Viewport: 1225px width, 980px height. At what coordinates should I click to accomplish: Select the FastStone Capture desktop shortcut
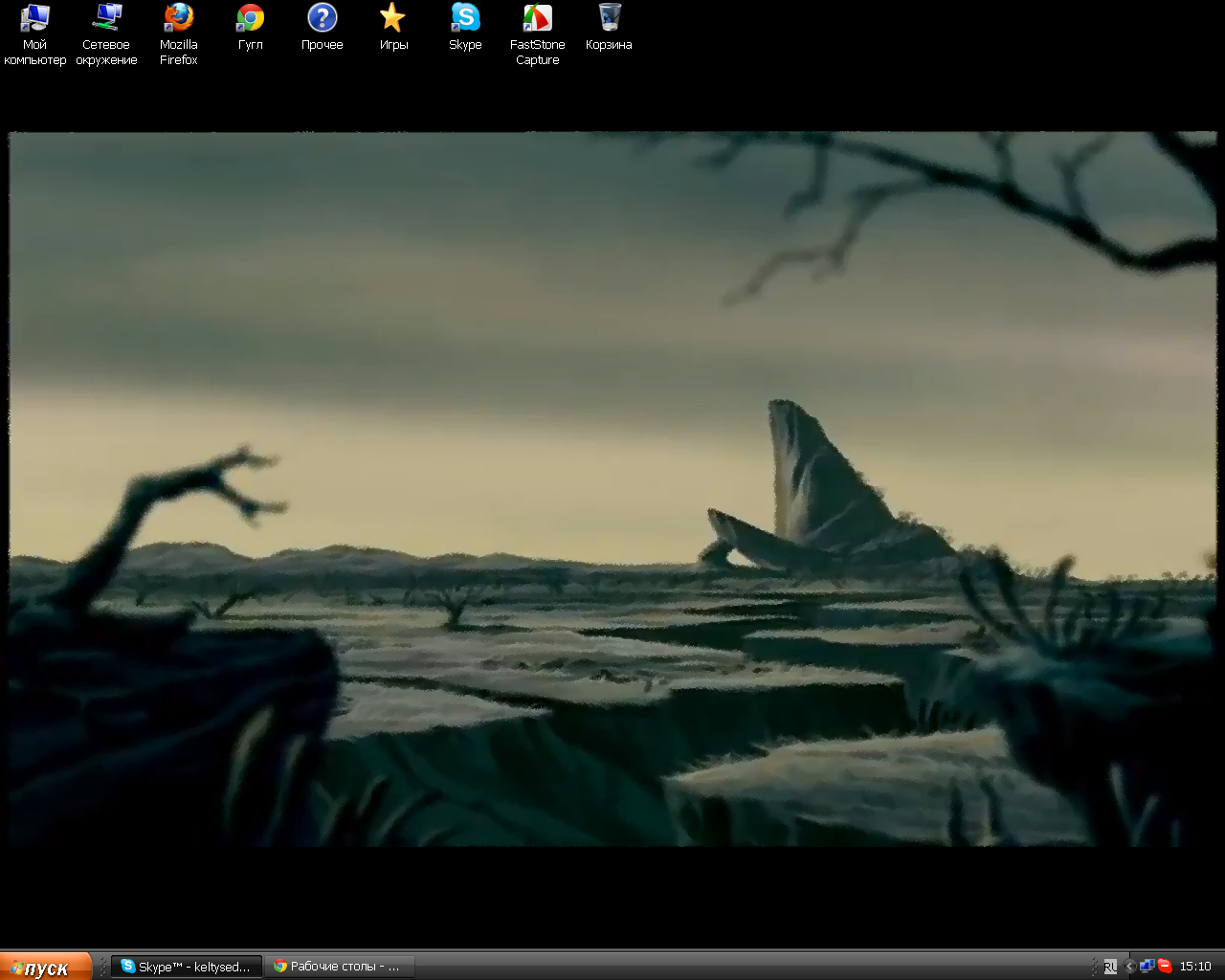[537, 34]
